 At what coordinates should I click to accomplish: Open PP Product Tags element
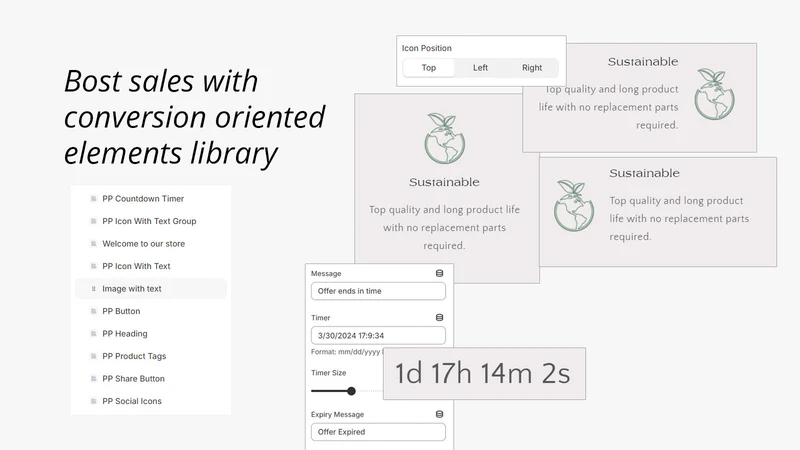[x=151, y=356]
